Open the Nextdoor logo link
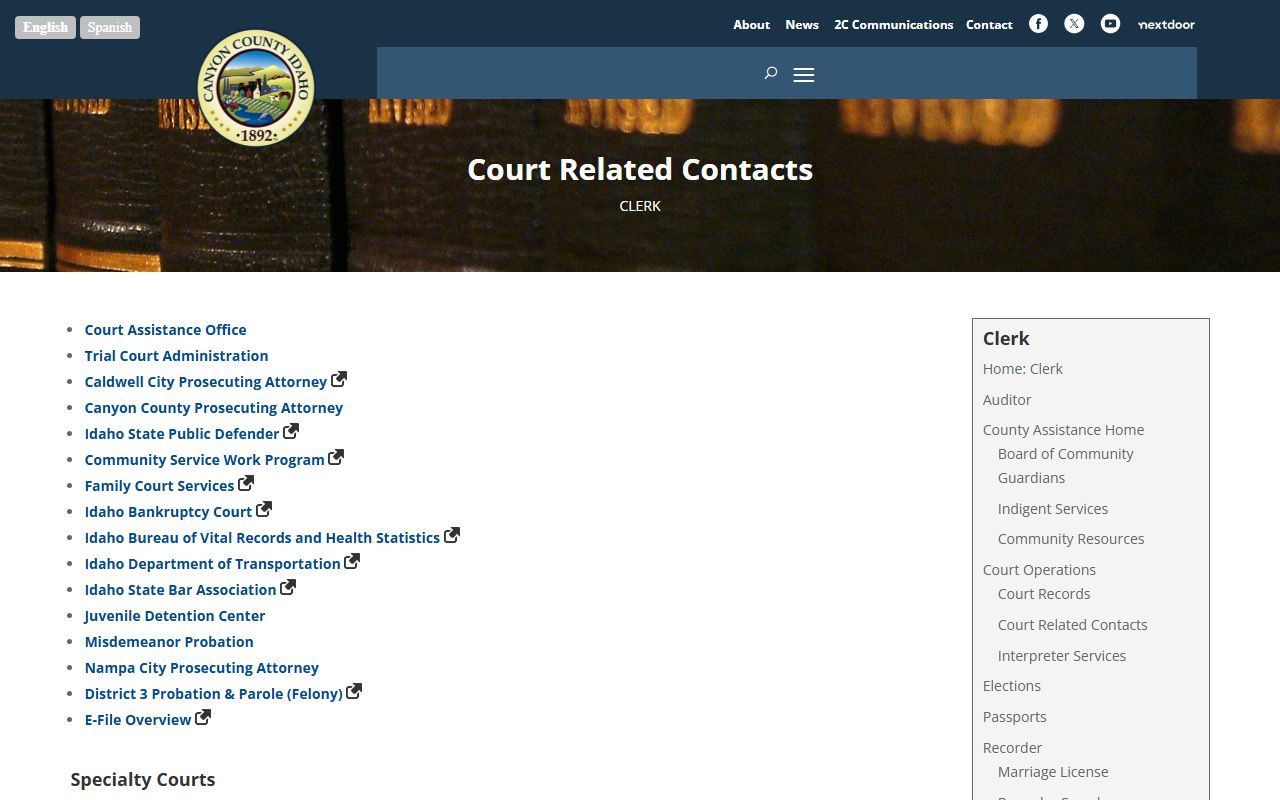This screenshot has width=1280, height=800. click(x=1166, y=24)
